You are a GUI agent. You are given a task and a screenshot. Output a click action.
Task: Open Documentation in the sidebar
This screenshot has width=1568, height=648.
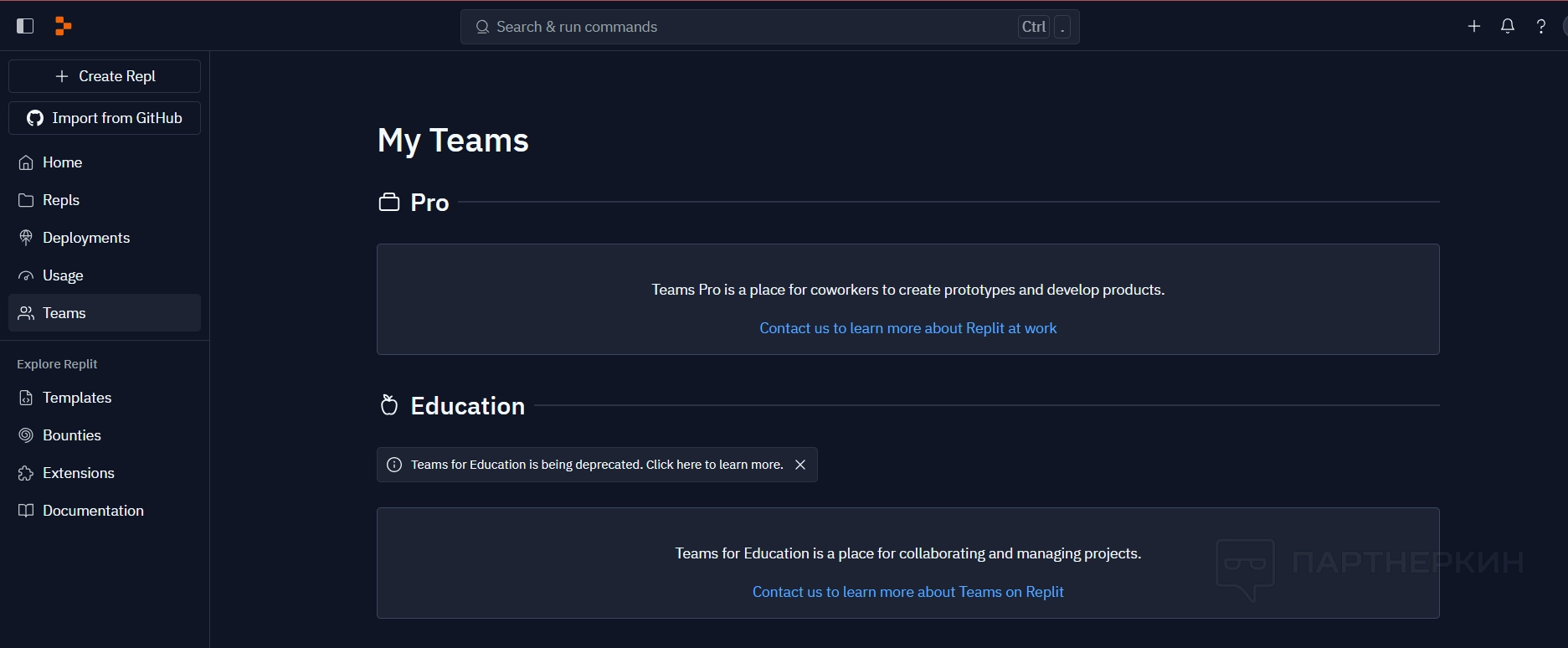[x=93, y=511]
